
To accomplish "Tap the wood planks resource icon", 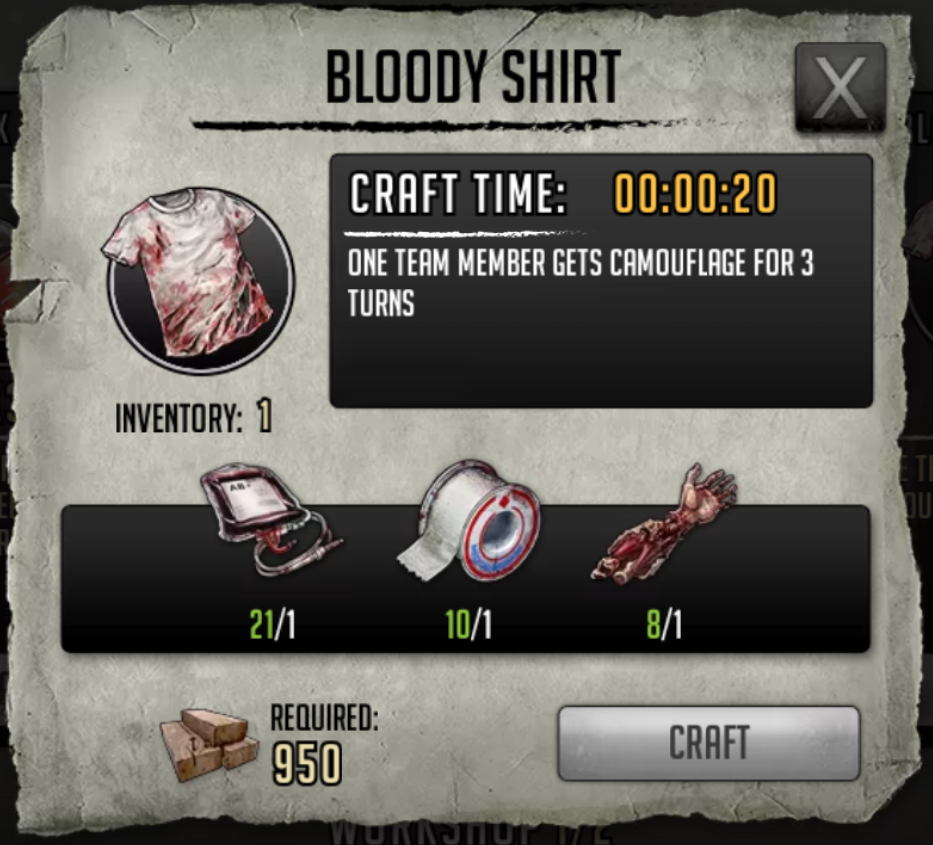I will tap(208, 744).
